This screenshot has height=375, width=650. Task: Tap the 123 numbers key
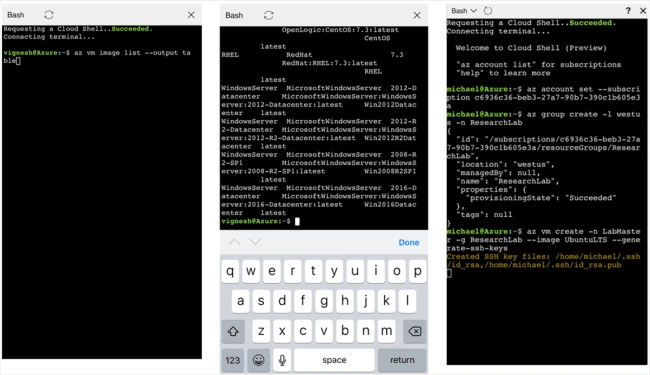coord(233,360)
